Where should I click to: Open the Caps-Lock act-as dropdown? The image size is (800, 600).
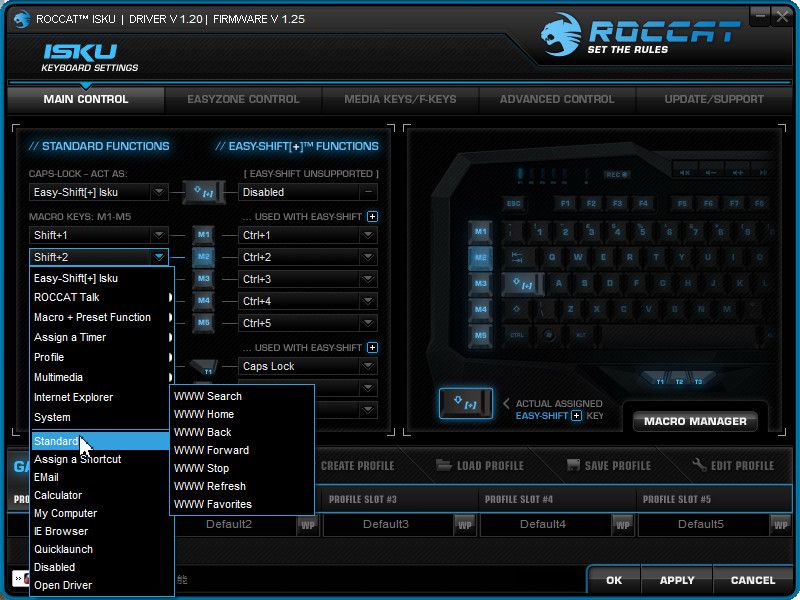coord(98,192)
